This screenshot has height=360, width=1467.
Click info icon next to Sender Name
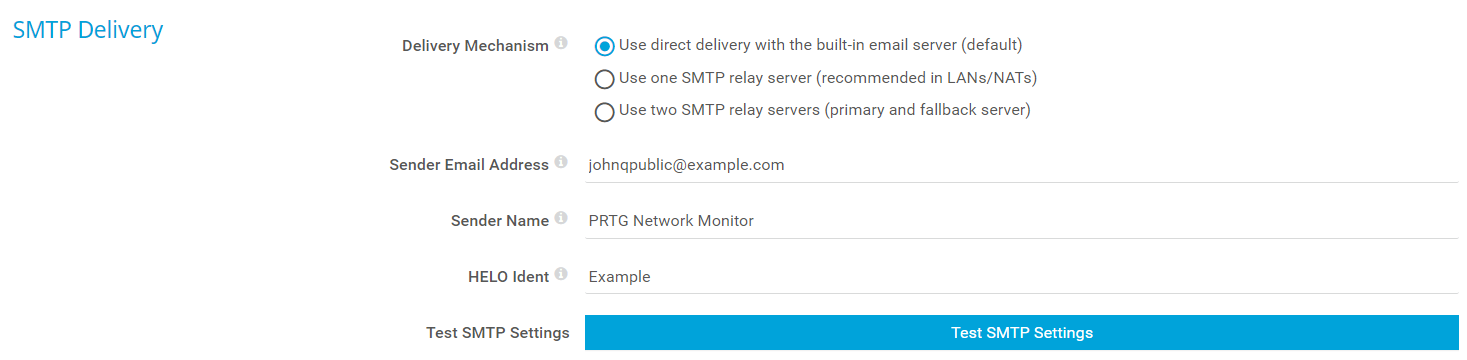pyautogui.click(x=561, y=218)
